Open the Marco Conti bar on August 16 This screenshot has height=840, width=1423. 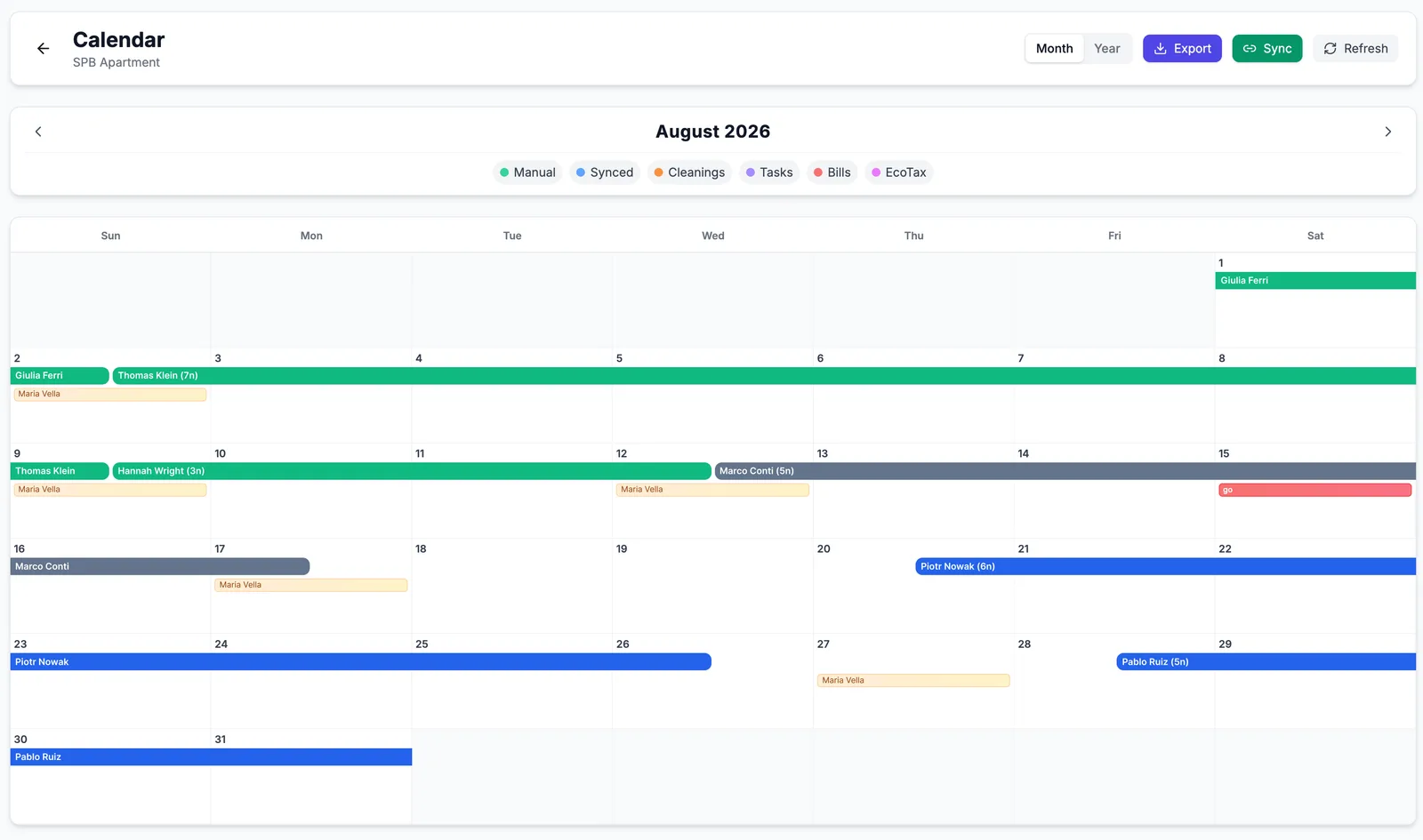tap(160, 566)
